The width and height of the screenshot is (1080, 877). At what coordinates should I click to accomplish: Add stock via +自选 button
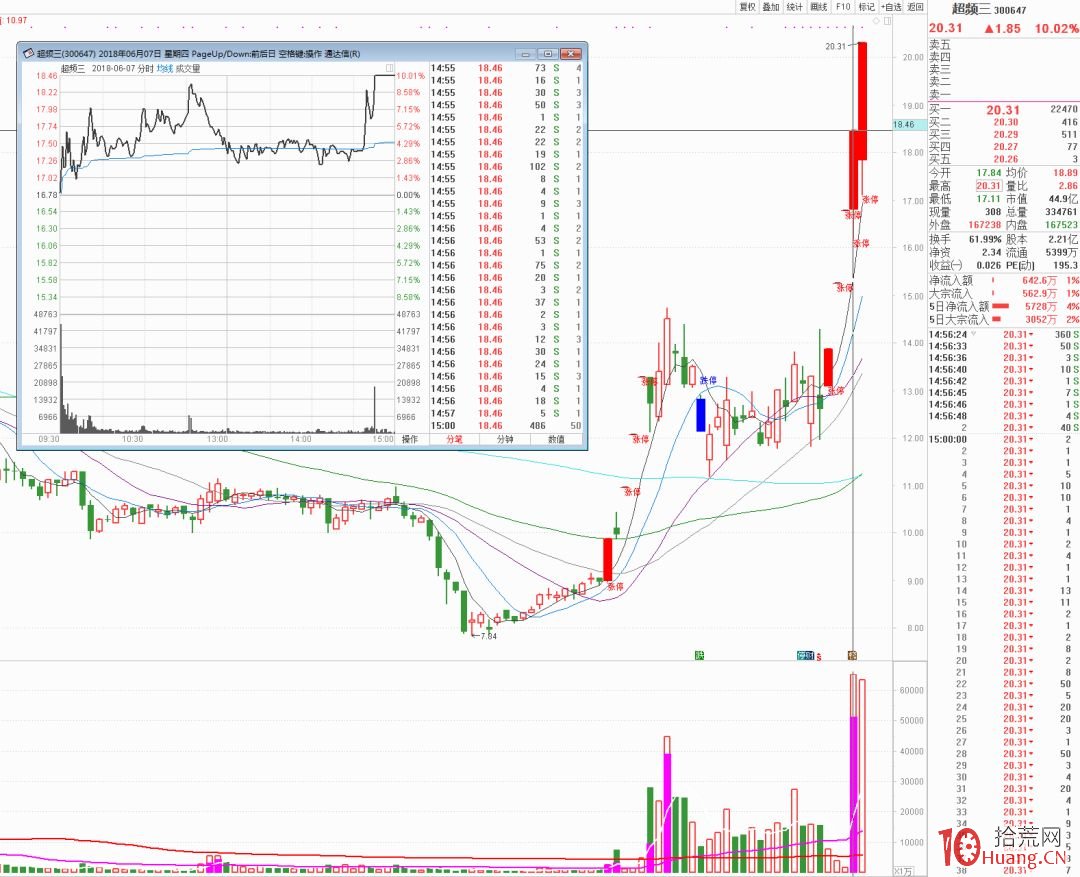click(x=891, y=7)
